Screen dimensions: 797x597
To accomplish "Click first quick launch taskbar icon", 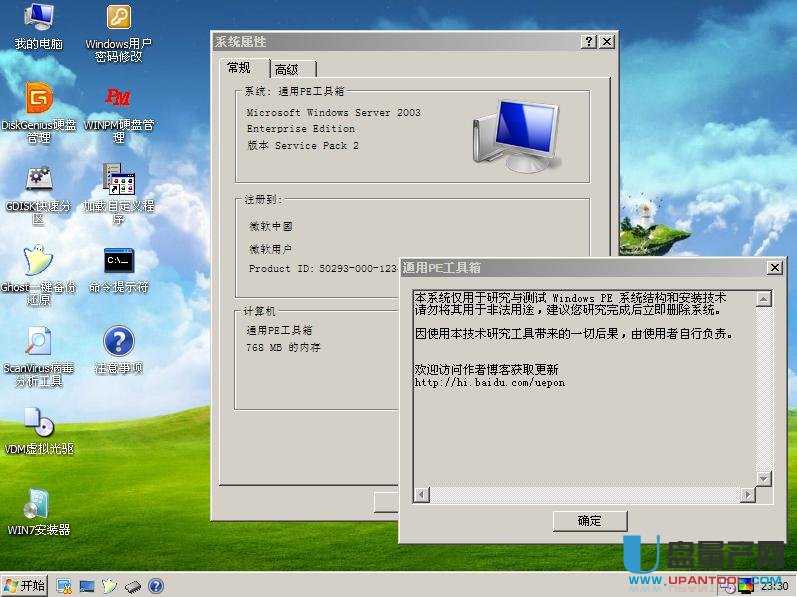I will click(64, 586).
